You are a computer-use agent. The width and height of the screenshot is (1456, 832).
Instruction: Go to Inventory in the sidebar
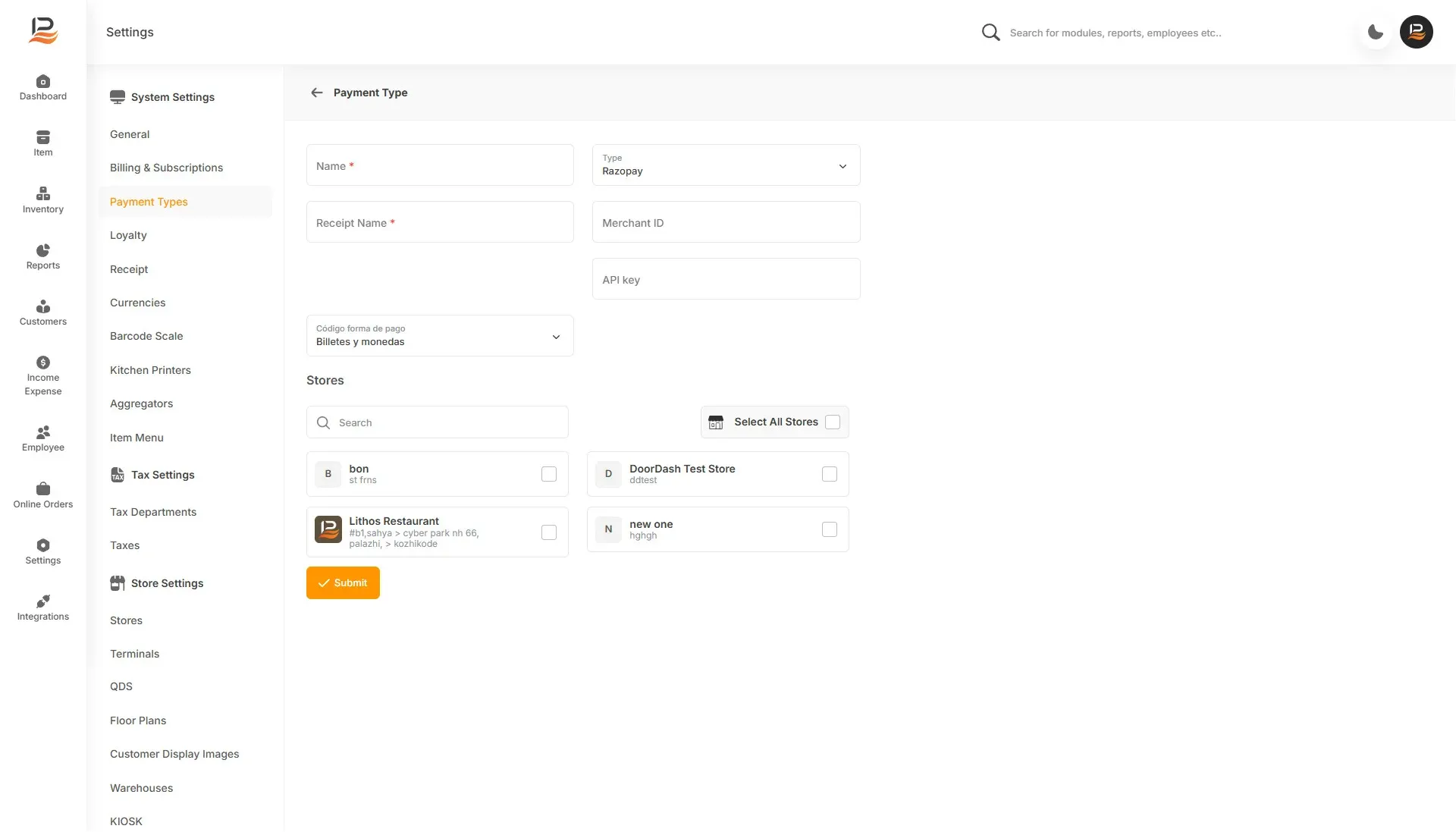43,200
